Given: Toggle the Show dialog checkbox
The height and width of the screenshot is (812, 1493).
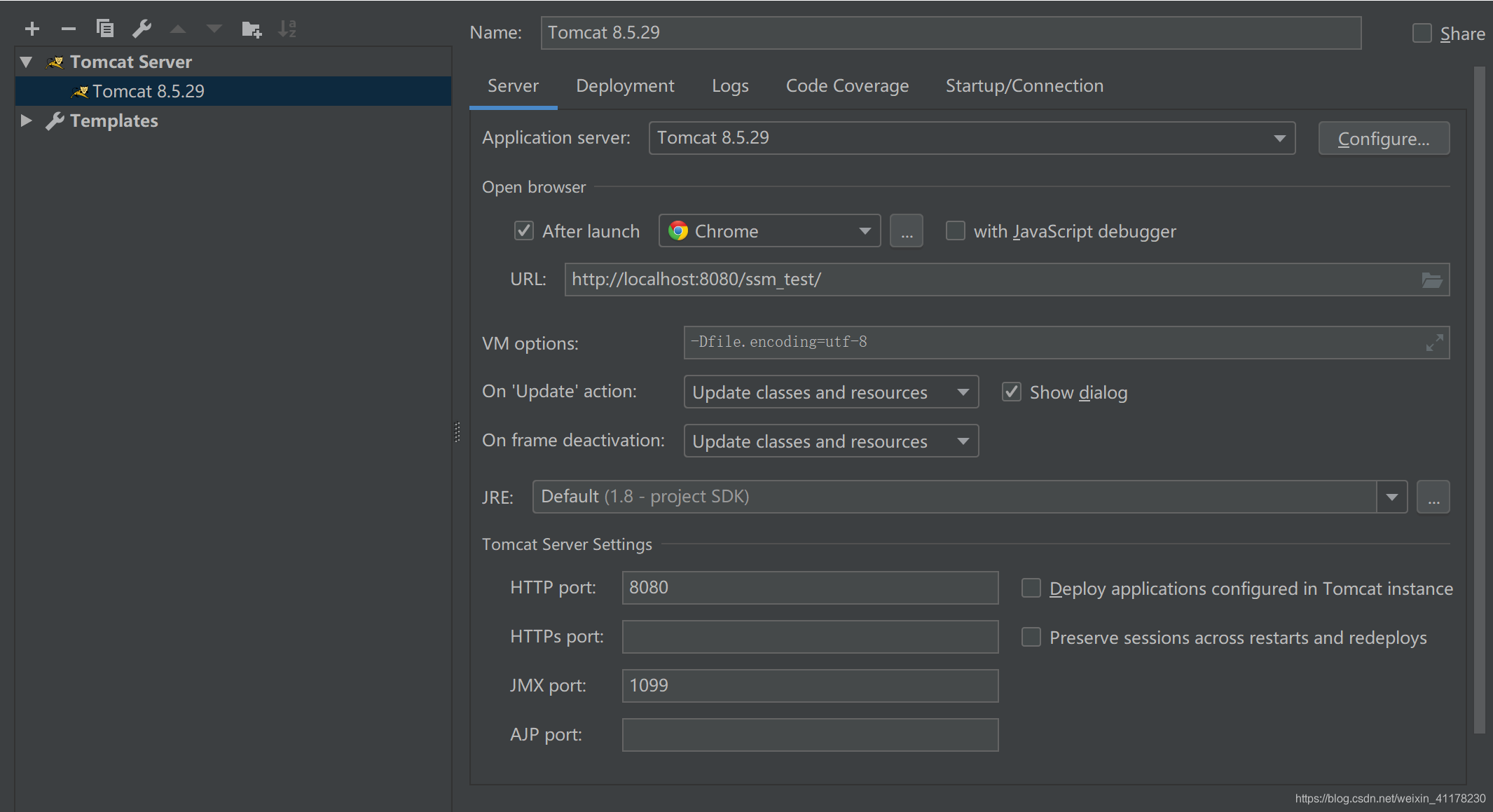Looking at the screenshot, I should [1011, 392].
